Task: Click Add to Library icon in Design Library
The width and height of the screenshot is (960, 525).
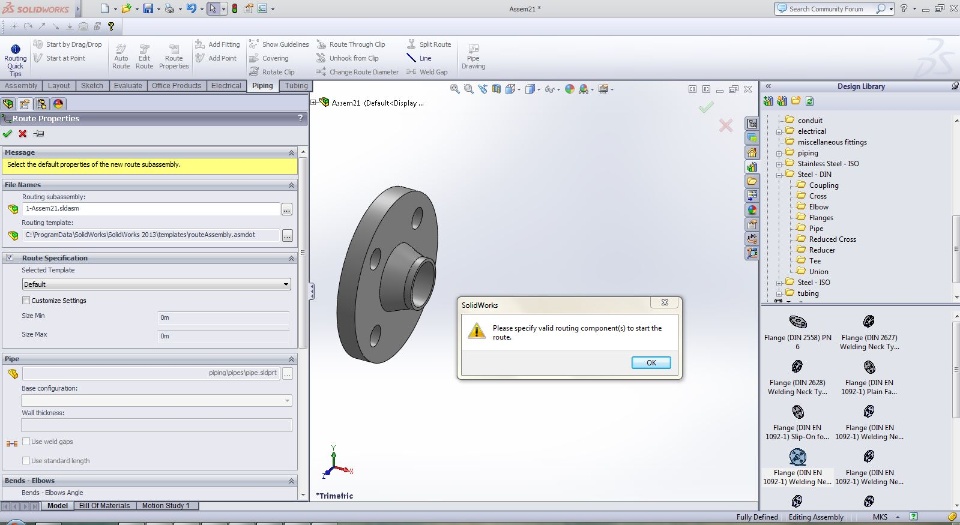Action: click(x=768, y=101)
